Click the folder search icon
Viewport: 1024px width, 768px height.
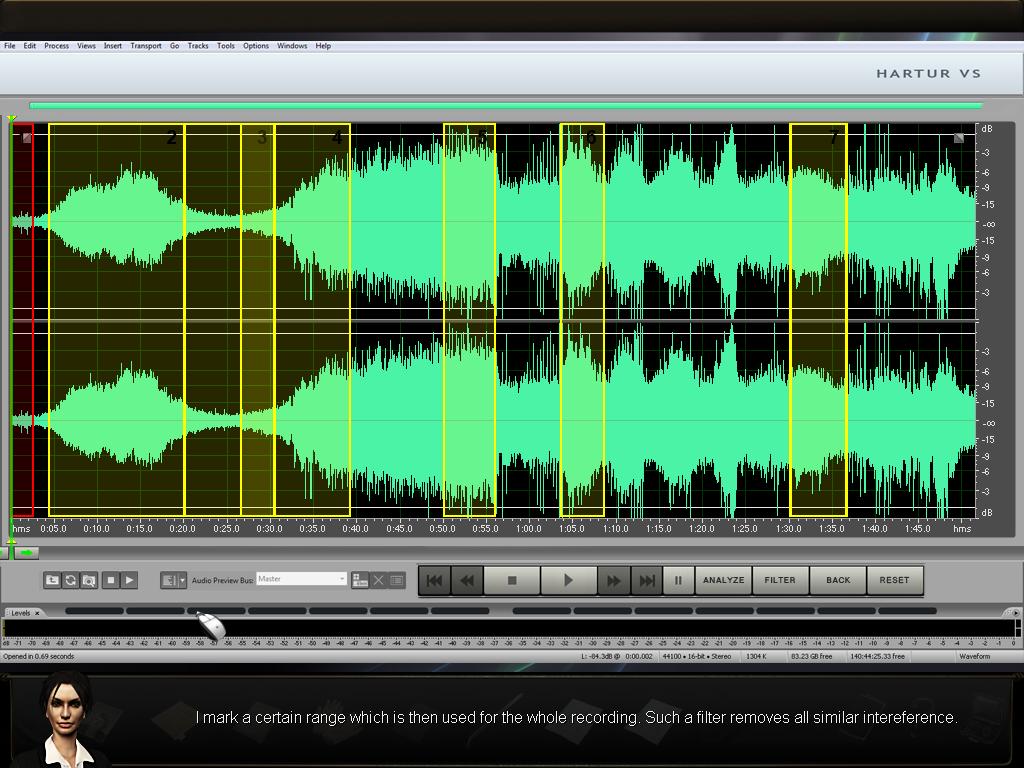(89, 580)
